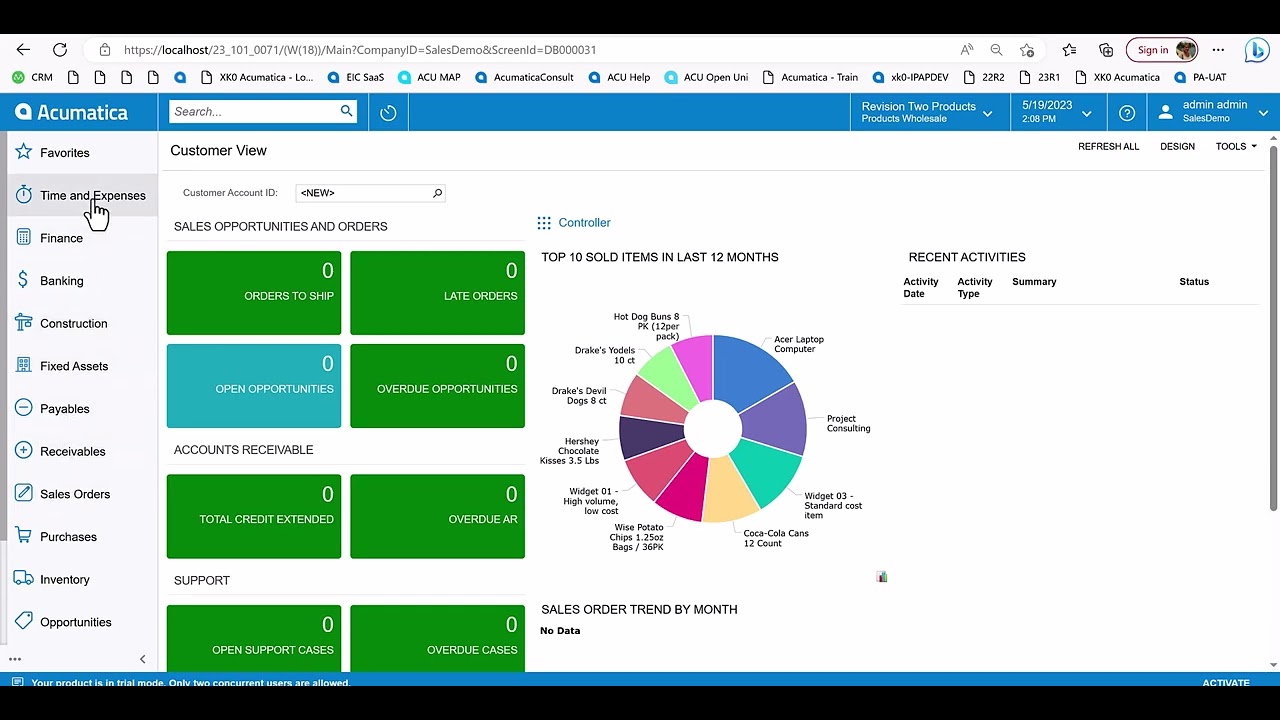Open the LATE ORDERS tile
The image size is (1280, 720).
(437, 293)
